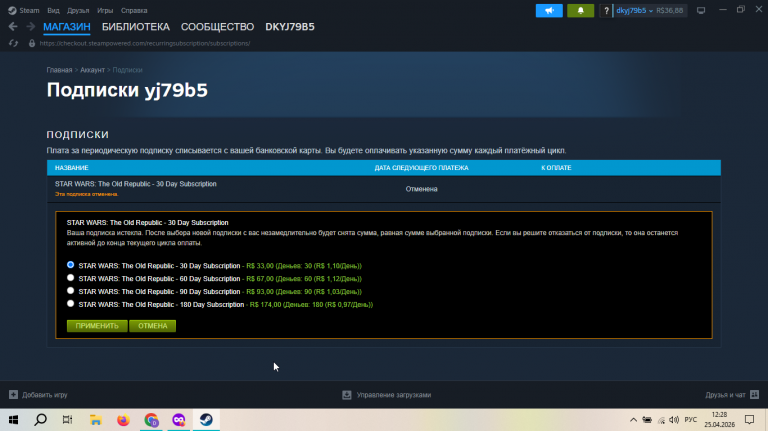Expand the dkyj79b5 account dropdown
768x431 pixels.
coord(634,10)
